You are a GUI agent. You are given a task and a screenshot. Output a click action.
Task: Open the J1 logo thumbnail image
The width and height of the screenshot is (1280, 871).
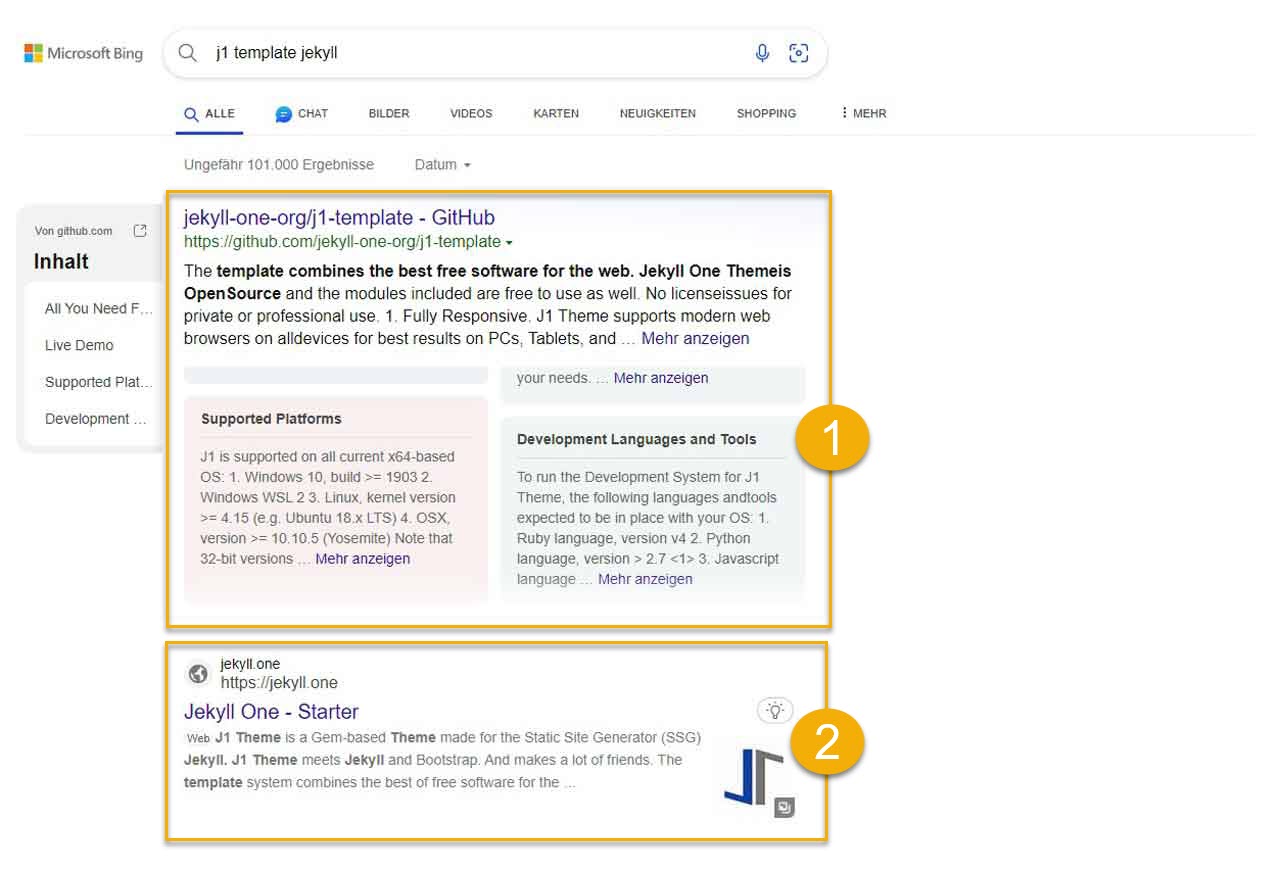[x=754, y=777]
